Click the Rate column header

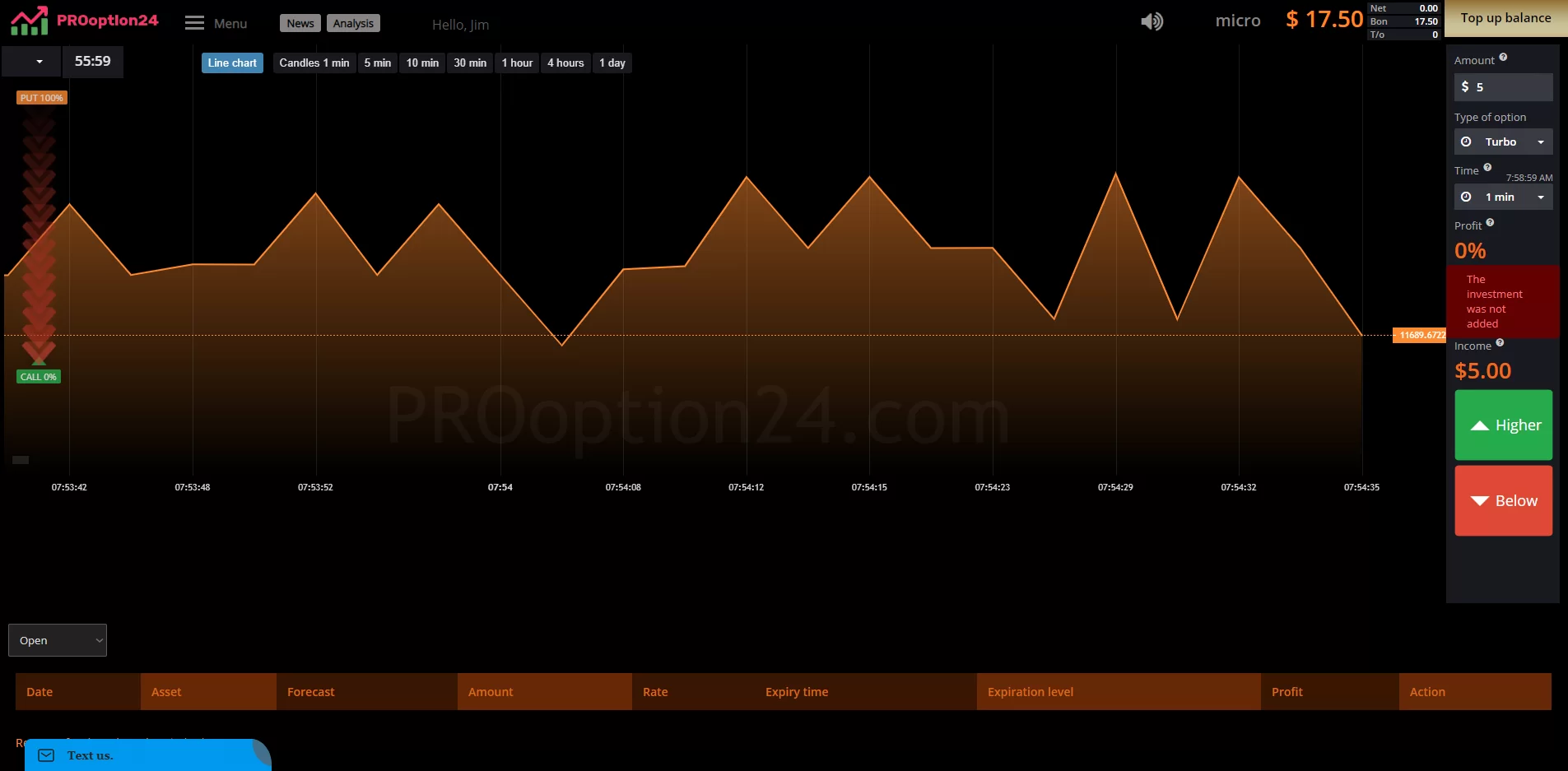click(x=693, y=692)
